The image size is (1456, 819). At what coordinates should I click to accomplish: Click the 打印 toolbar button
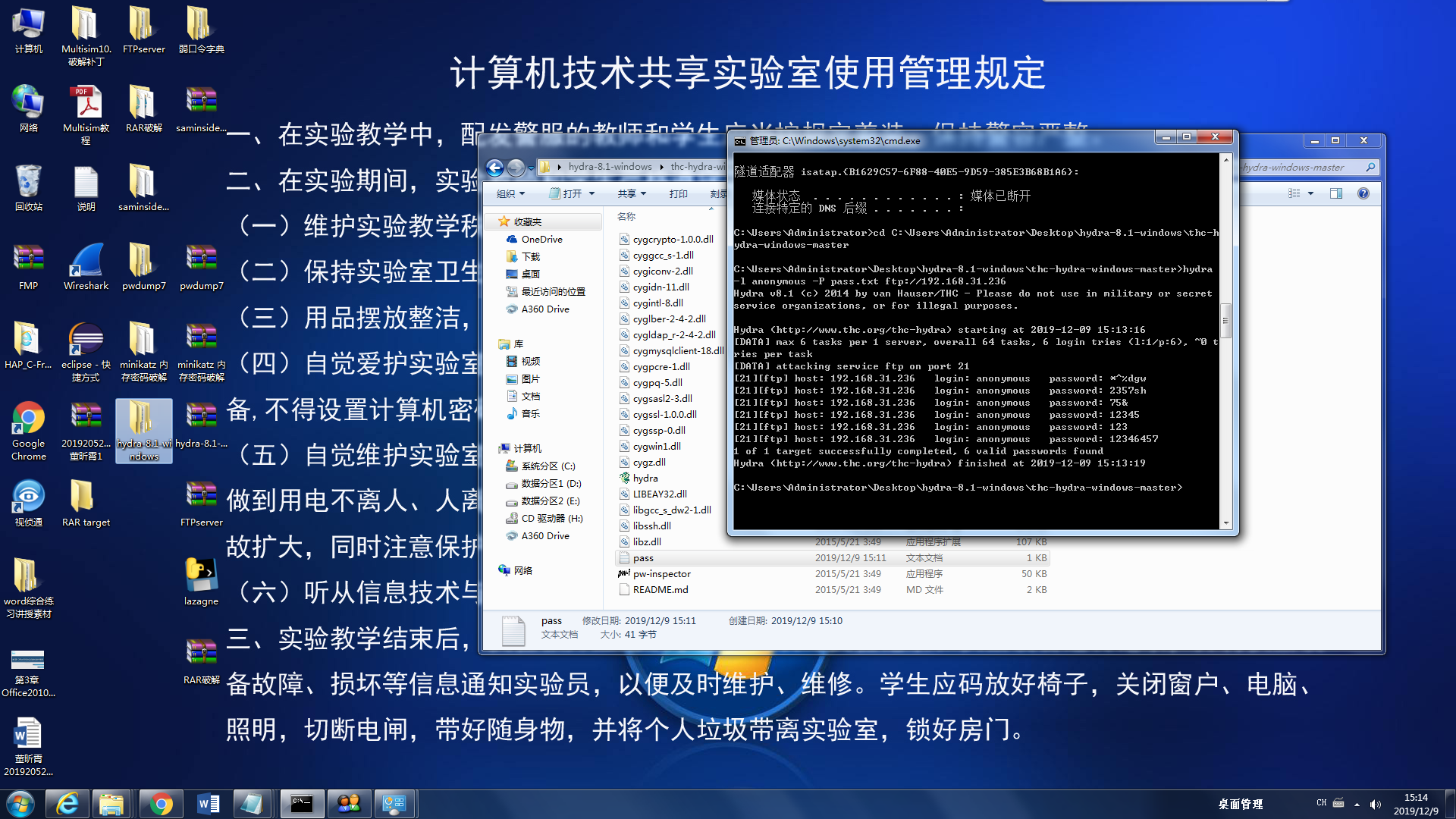[x=678, y=194]
